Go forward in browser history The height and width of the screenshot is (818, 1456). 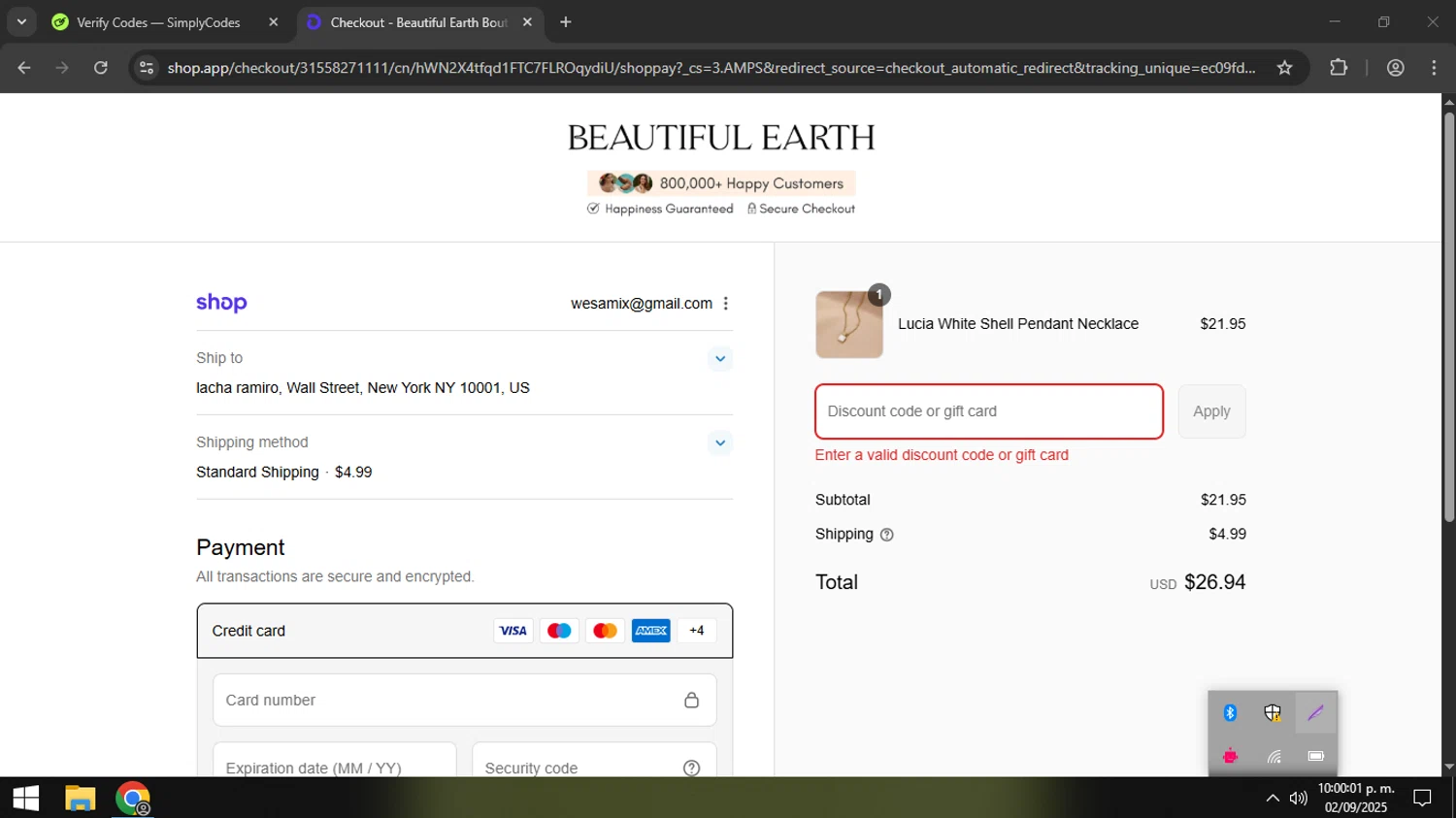pos(62,68)
